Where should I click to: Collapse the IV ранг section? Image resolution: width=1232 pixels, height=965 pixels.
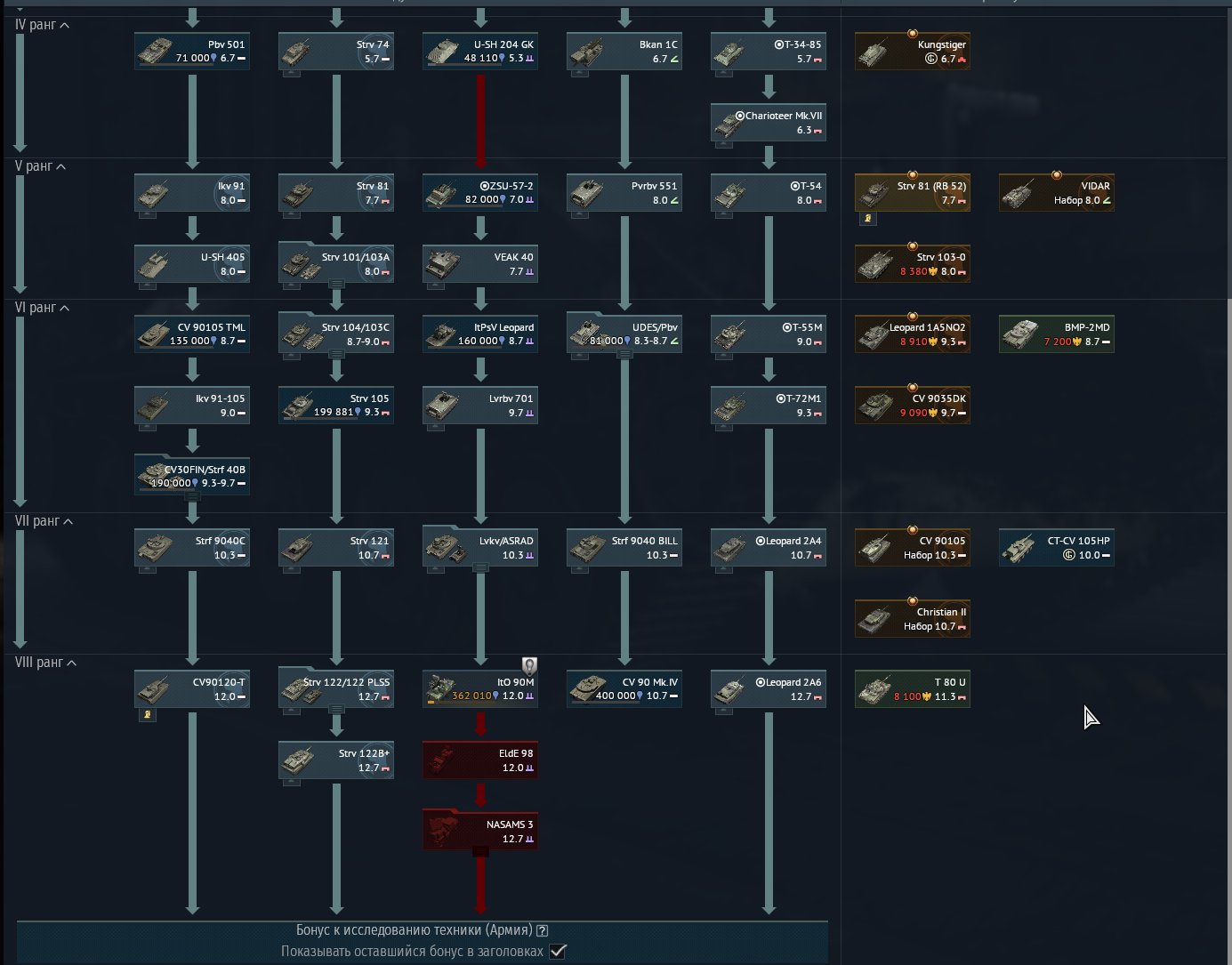(64, 25)
